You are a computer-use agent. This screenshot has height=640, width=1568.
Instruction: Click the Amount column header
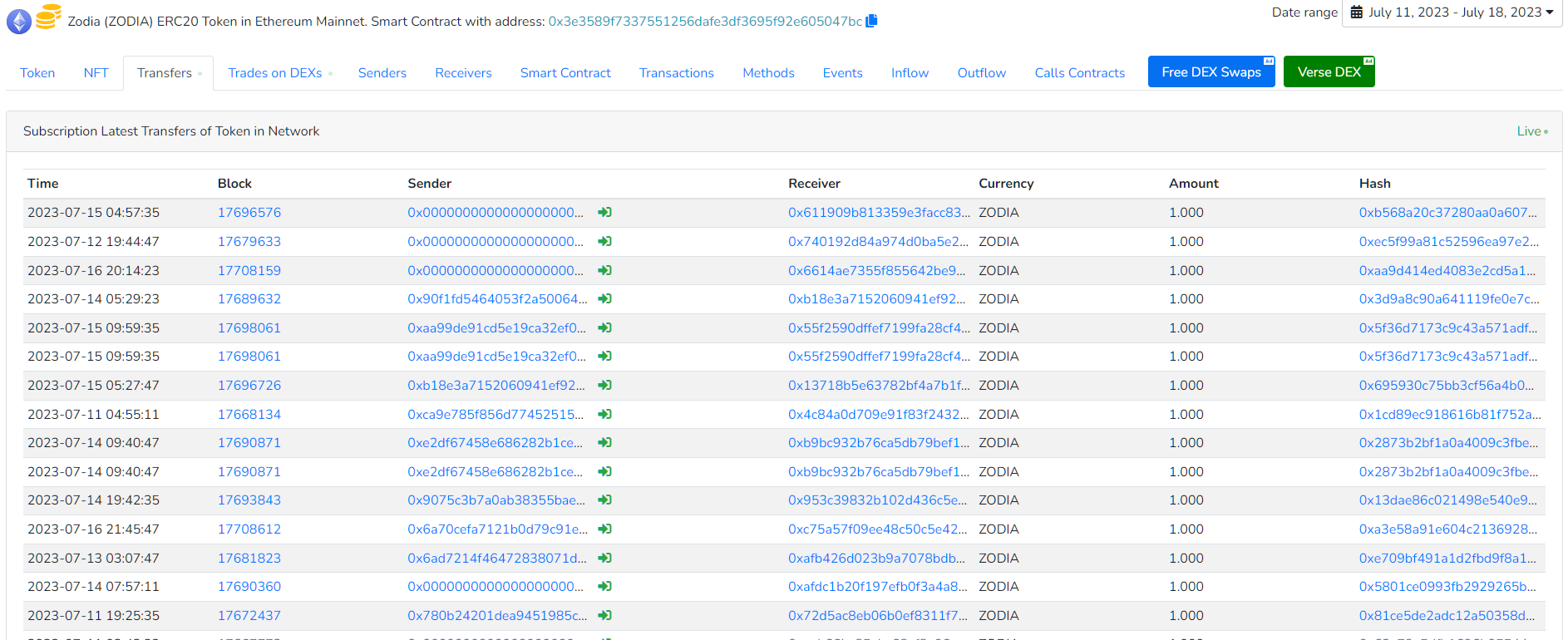coord(1194,184)
